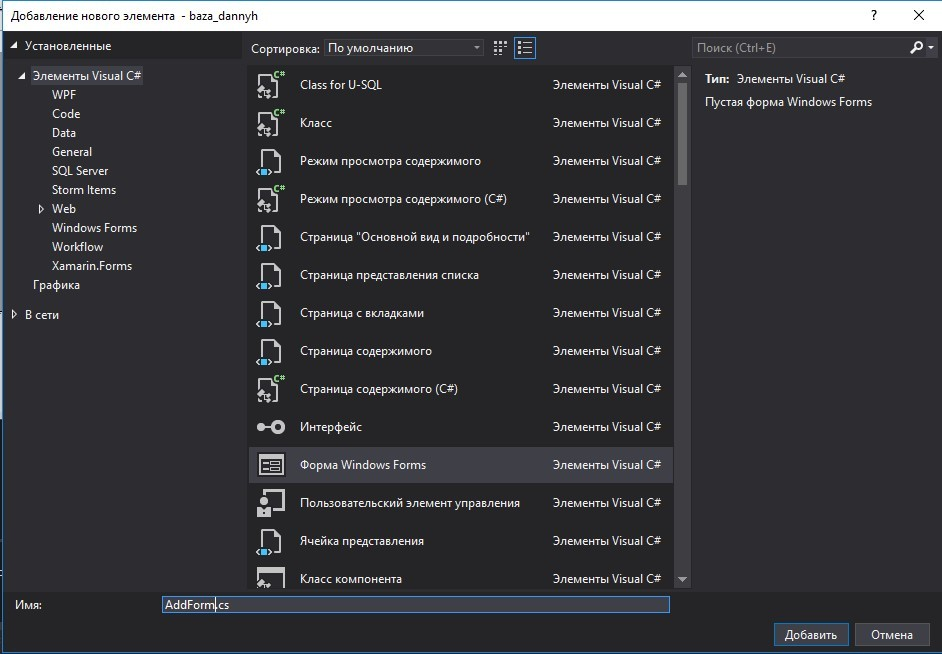This screenshot has width=942, height=654.
Task: Click the Поиск (Ctrl+E) search box
Action: (x=801, y=47)
